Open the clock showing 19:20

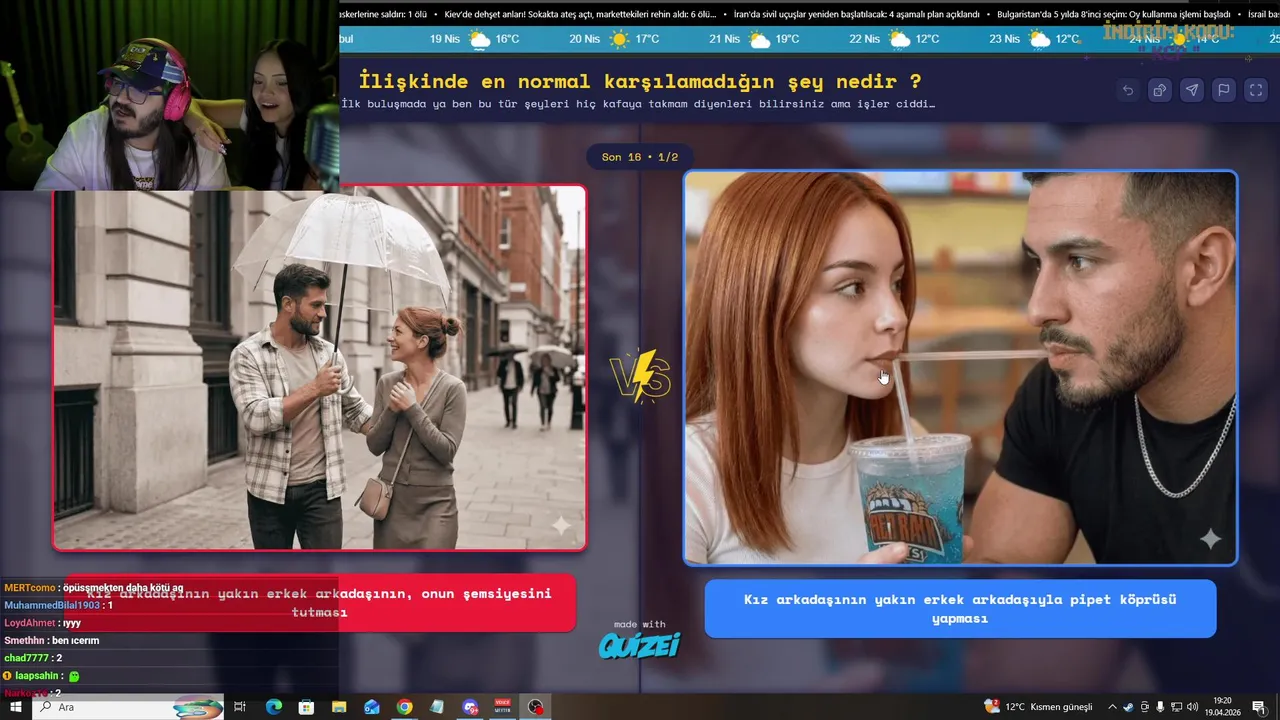1223,707
